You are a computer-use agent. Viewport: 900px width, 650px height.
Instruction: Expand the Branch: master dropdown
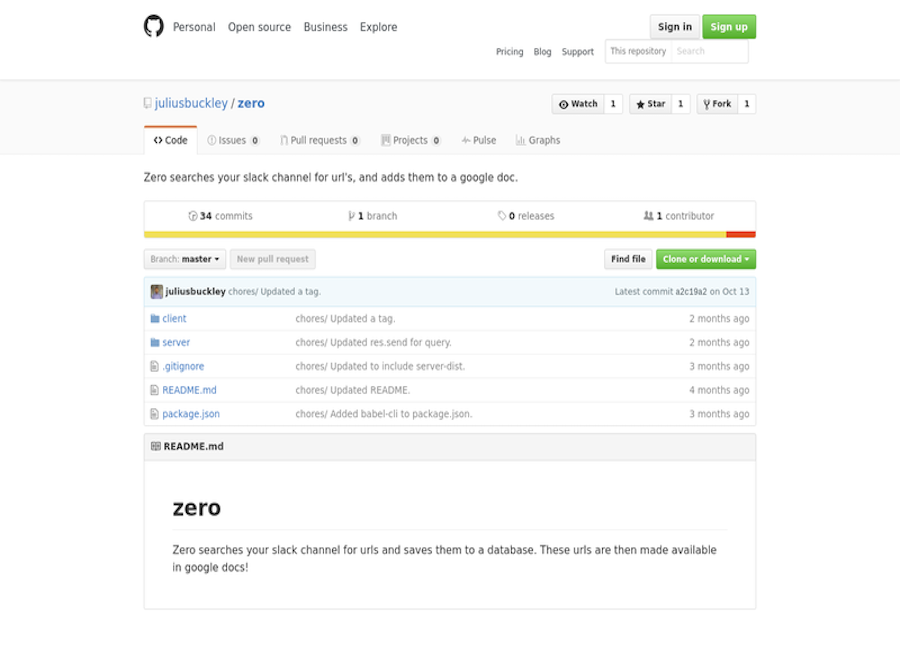[185, 259]
